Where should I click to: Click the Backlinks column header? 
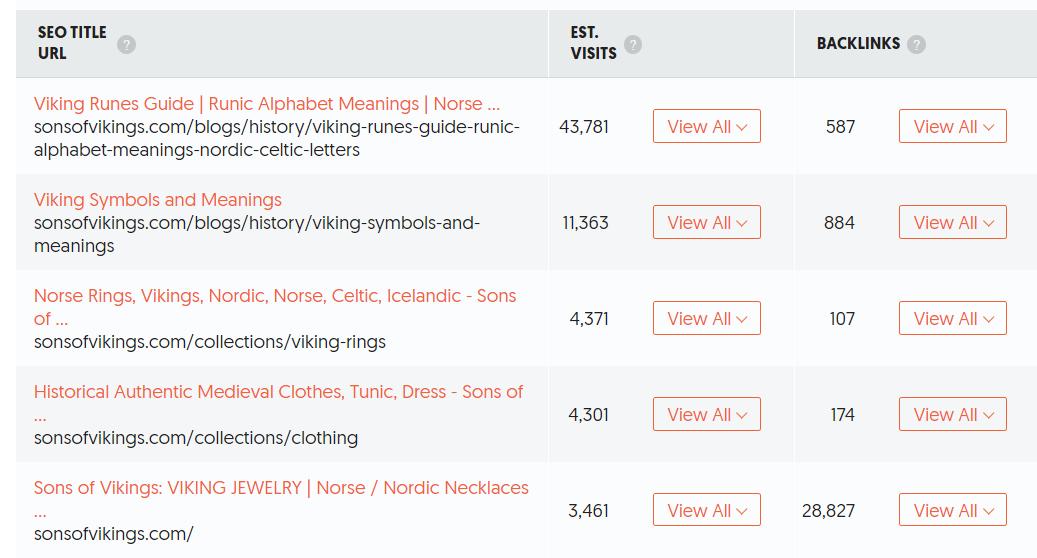pyautogui.click(x=858, y=44)
